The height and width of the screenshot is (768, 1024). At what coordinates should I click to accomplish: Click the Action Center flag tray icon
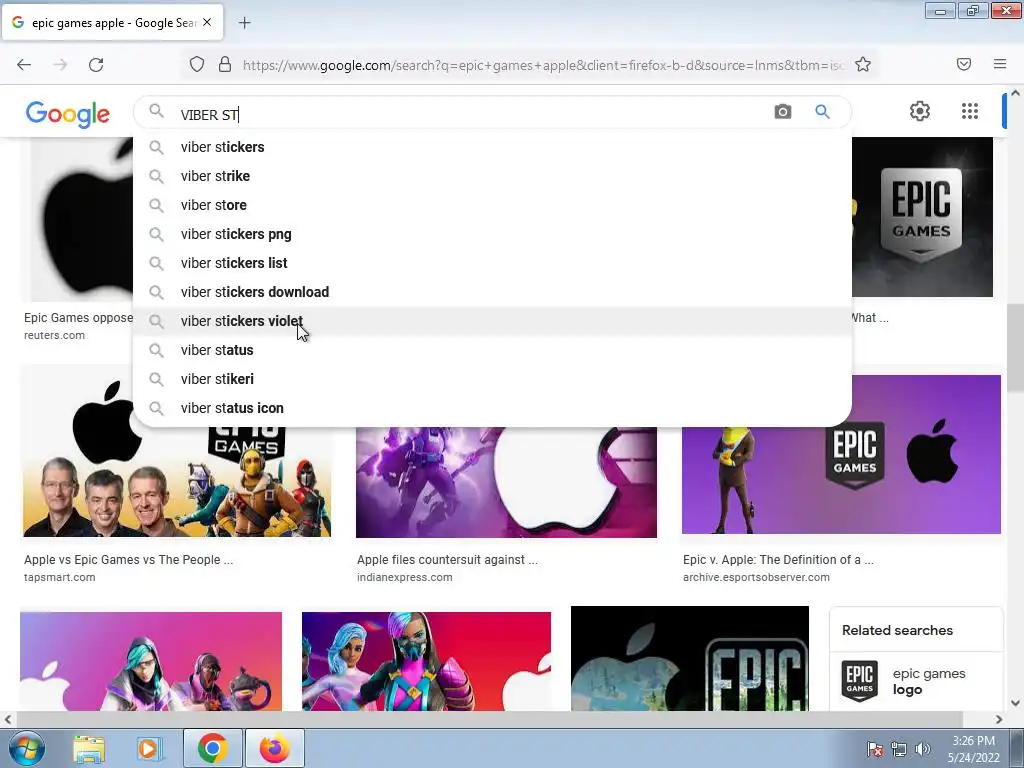[x=875, y=749]
